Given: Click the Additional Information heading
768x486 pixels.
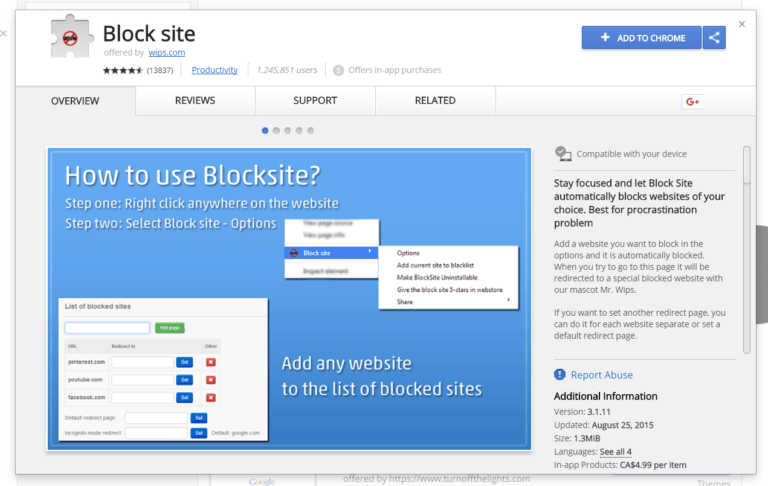Looking at the screenshot, I should [605, 396].
